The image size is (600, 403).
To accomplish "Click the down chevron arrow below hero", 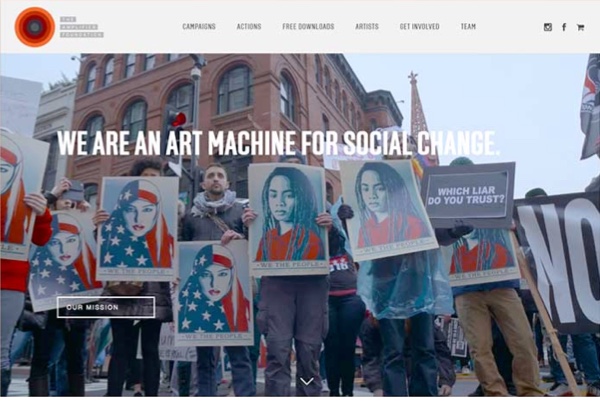I will tap(307, 381).
